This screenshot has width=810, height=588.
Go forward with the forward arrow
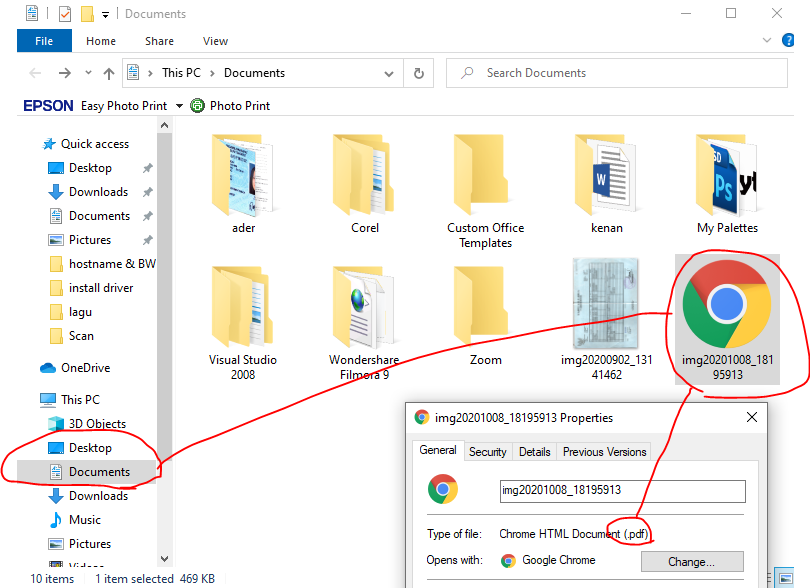point(65,73)
